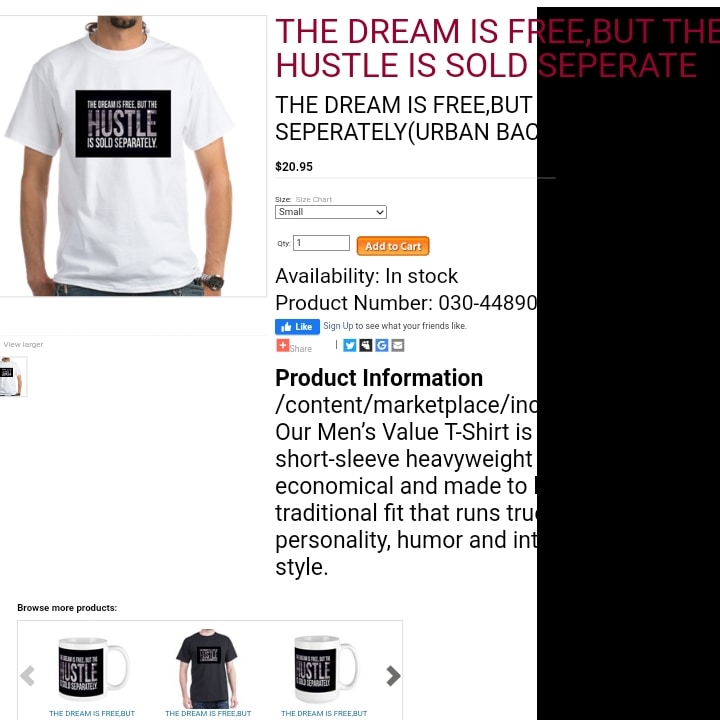Viewport: 720px width, 720px height.
Task: Open the red plus Share icon
Action: tap(282, 345)
